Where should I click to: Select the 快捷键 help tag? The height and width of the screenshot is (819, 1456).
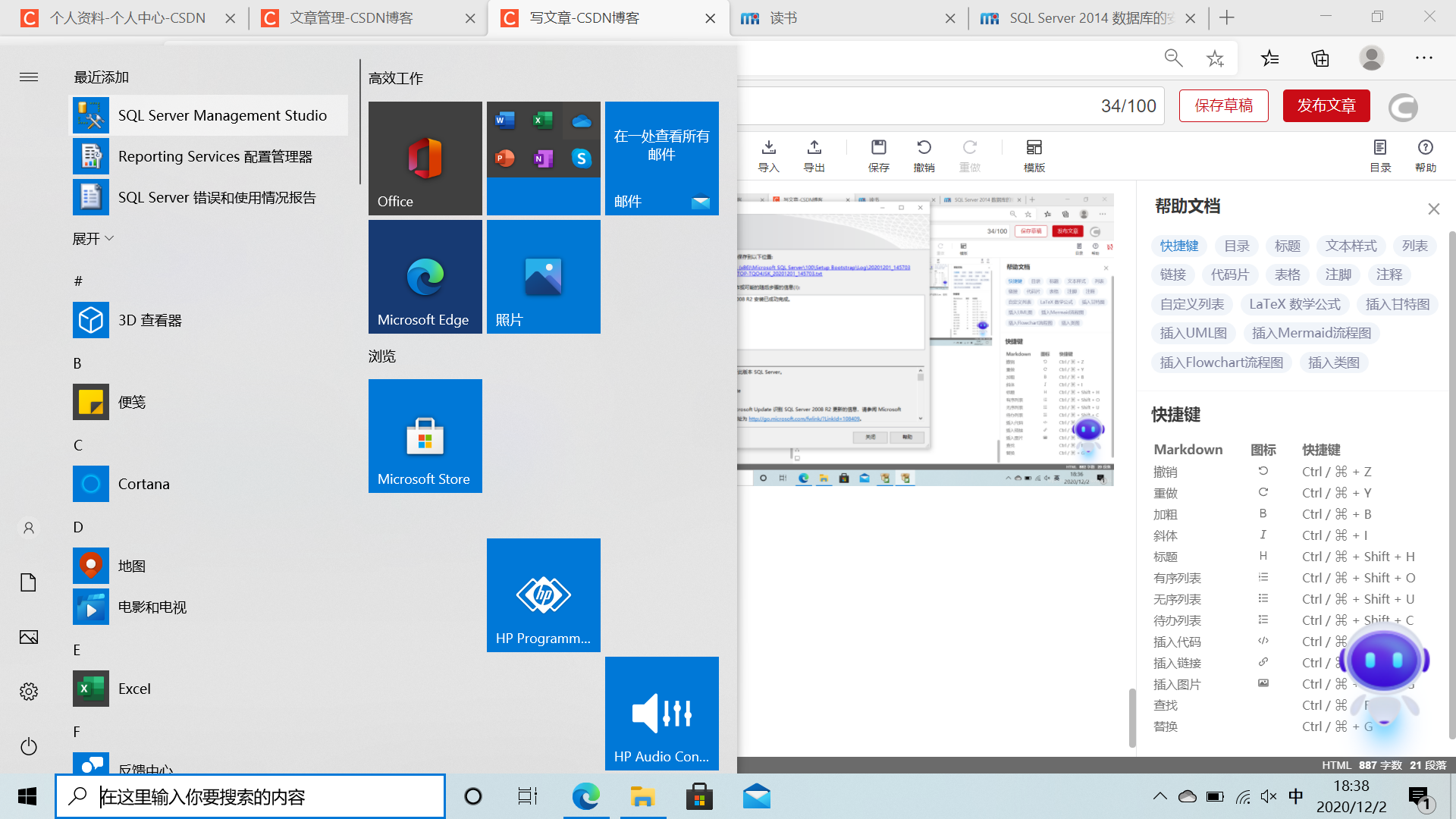point(1179,246)
